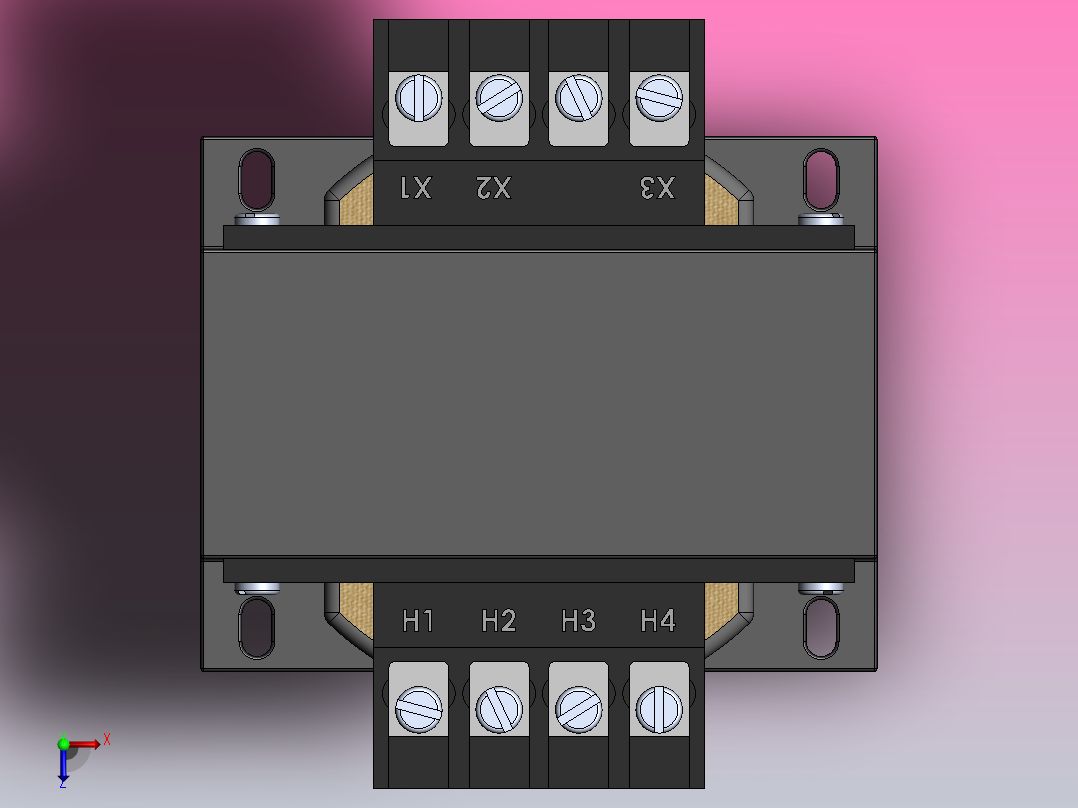Click the green origin ball of the triad
Screen dimensions: 1078x808
[63, 743]
